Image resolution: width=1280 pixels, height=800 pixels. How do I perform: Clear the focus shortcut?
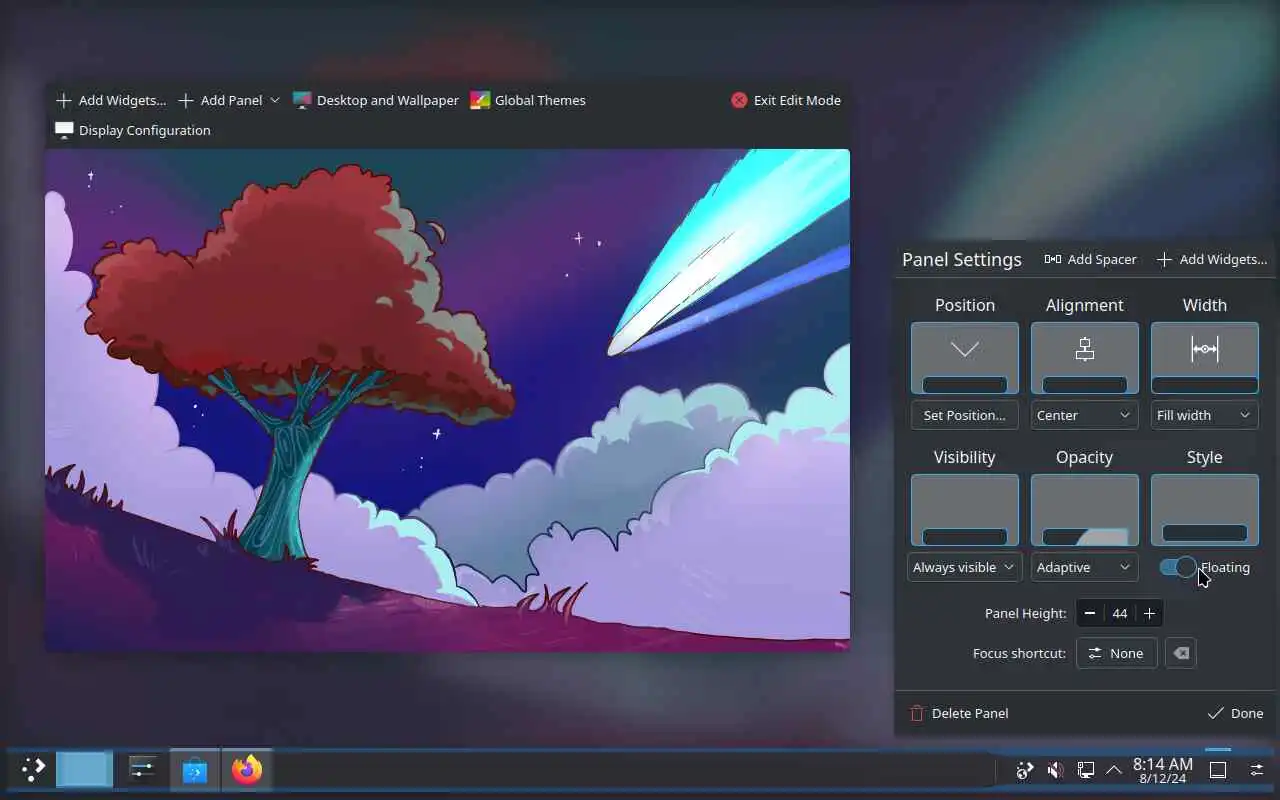click(1181, 653)
